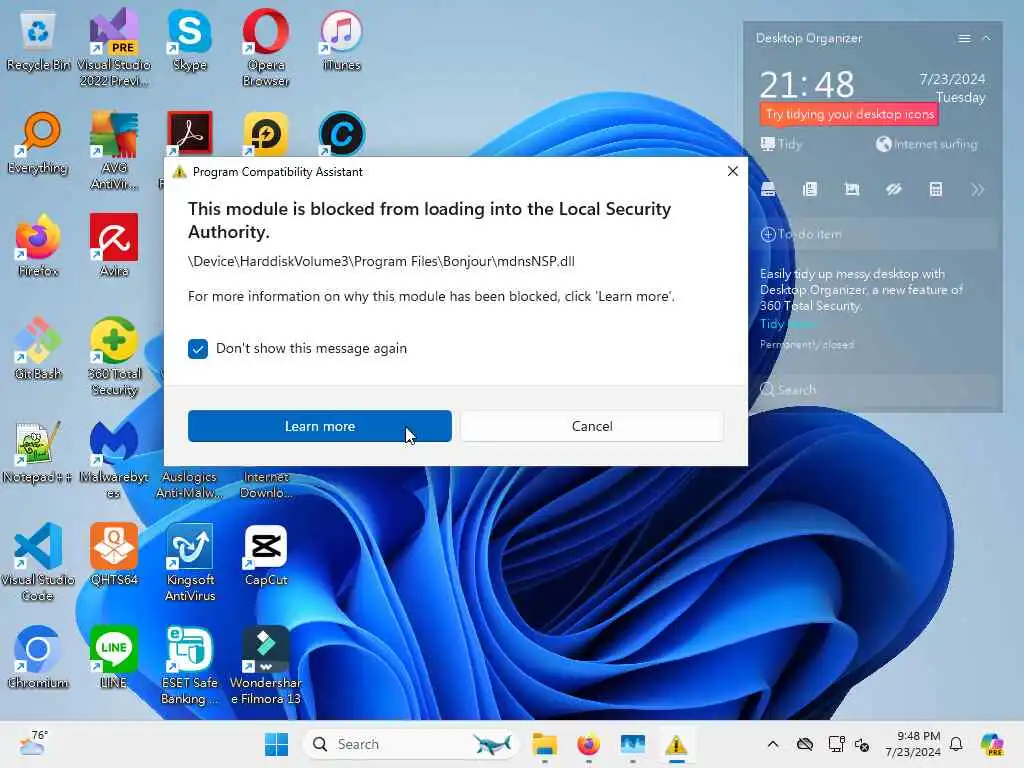Open the weather widget showing 76°
The height and width of the screenshot is (768, 1024).
[x=33, y=743]
